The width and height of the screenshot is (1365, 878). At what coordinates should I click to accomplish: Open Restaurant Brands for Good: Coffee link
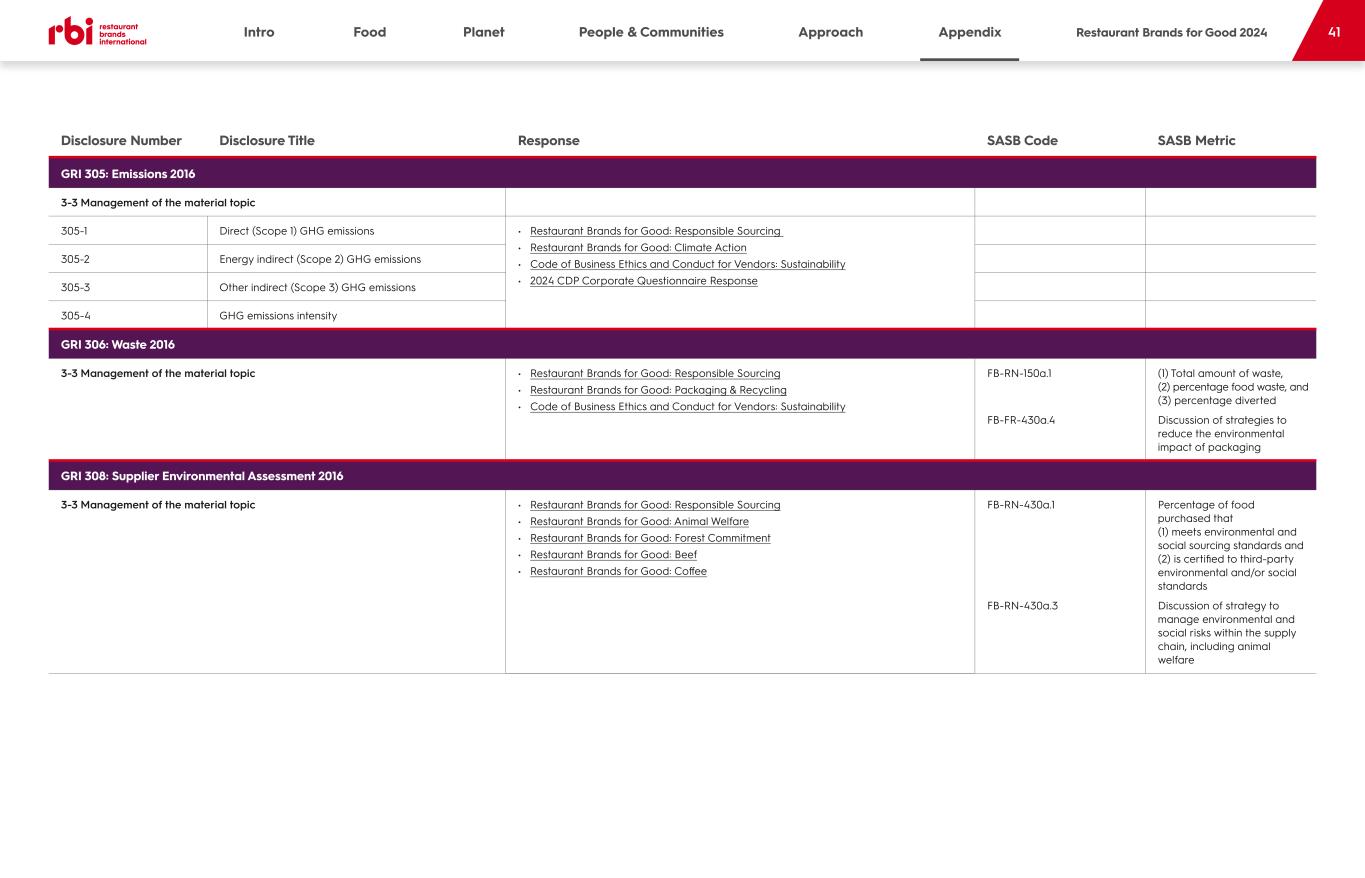pos(618,572)
